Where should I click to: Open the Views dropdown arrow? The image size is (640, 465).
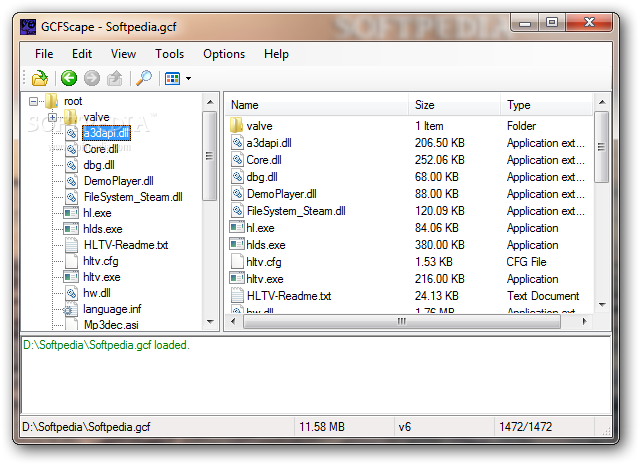[x=188, y=78]
